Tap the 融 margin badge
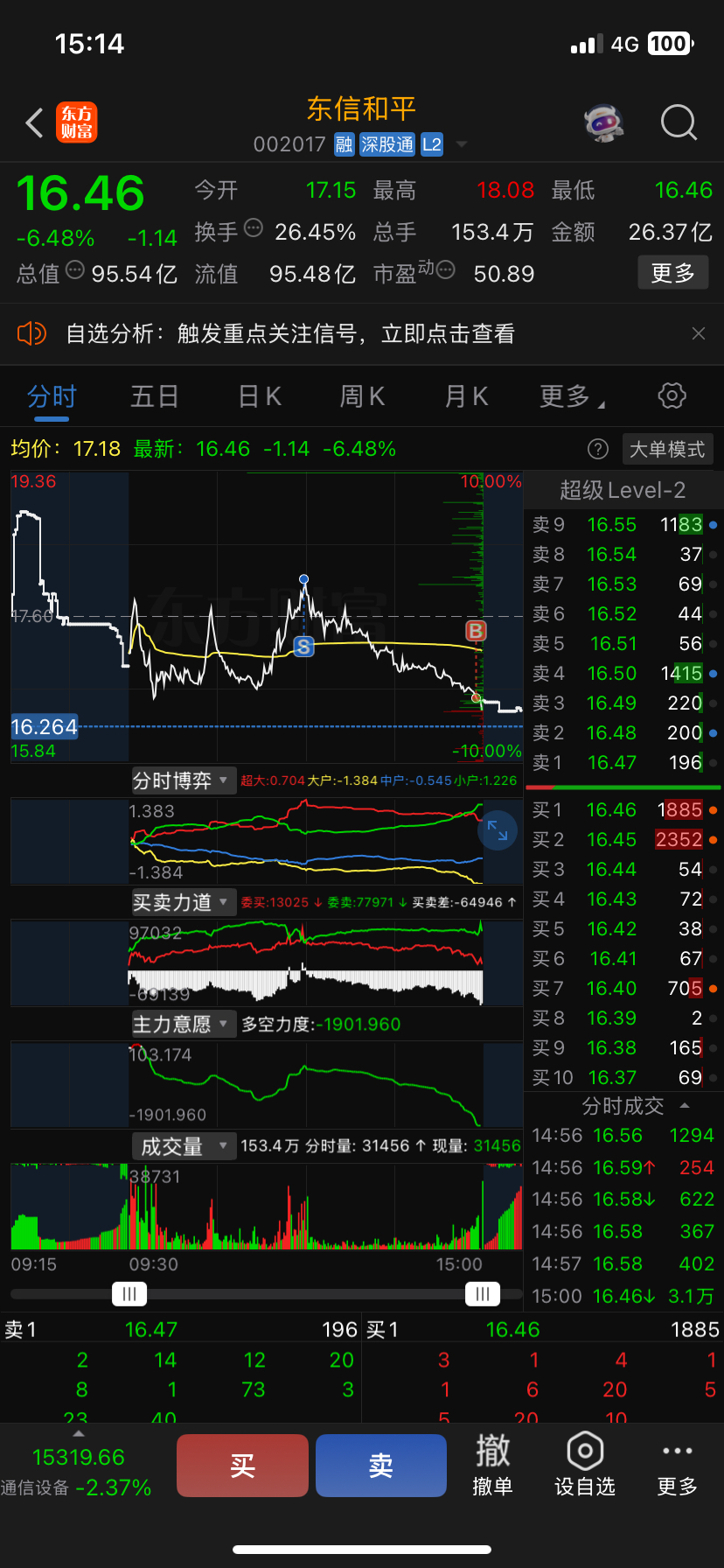The image size is (724, 1568). tap(345, 144)
